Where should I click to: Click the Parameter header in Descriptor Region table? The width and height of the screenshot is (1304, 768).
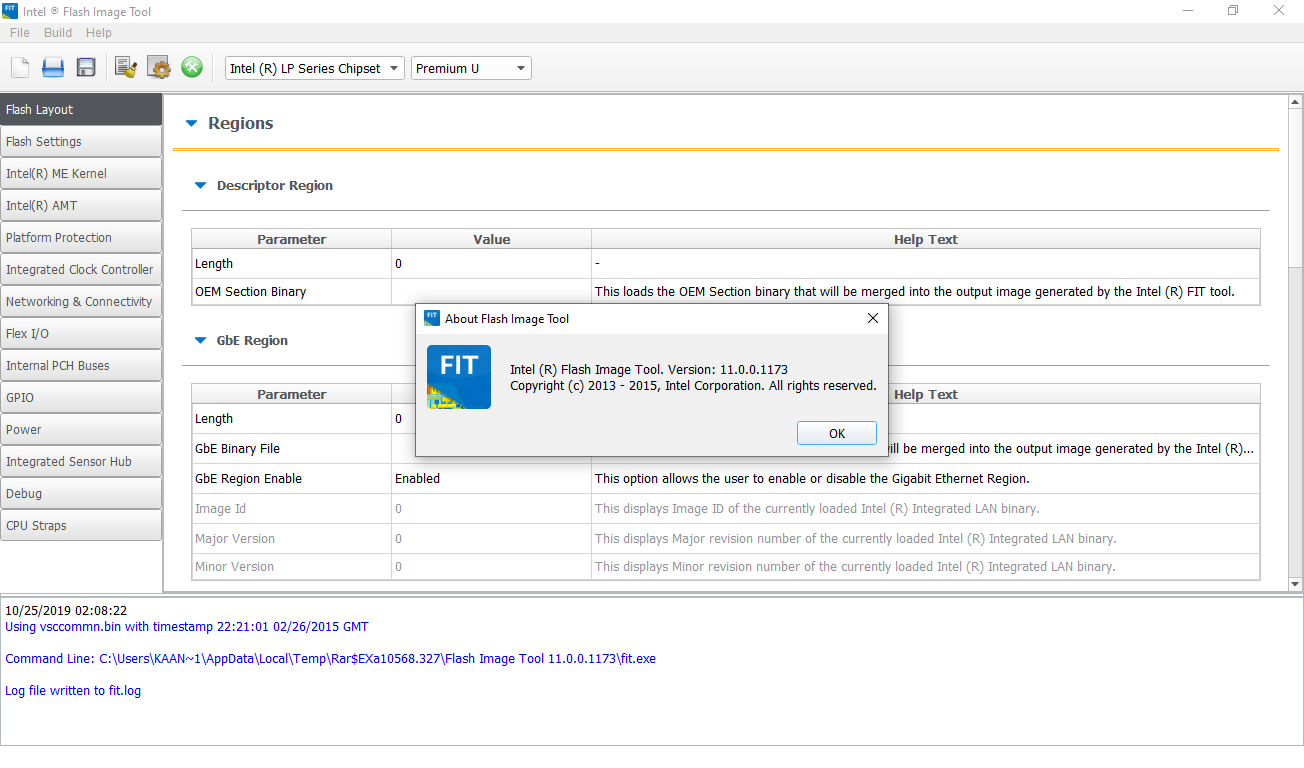[x=292, y=240]
